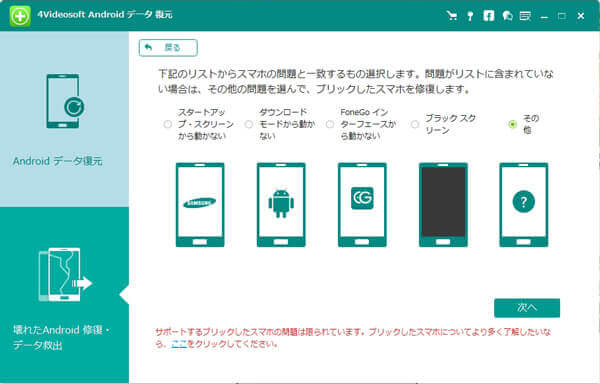Image resolution: width=600 pixels, height=384 pixels.
Task: Click the スタートアップ・スクリーンから動かない label text
Action: tap(206, 124)
